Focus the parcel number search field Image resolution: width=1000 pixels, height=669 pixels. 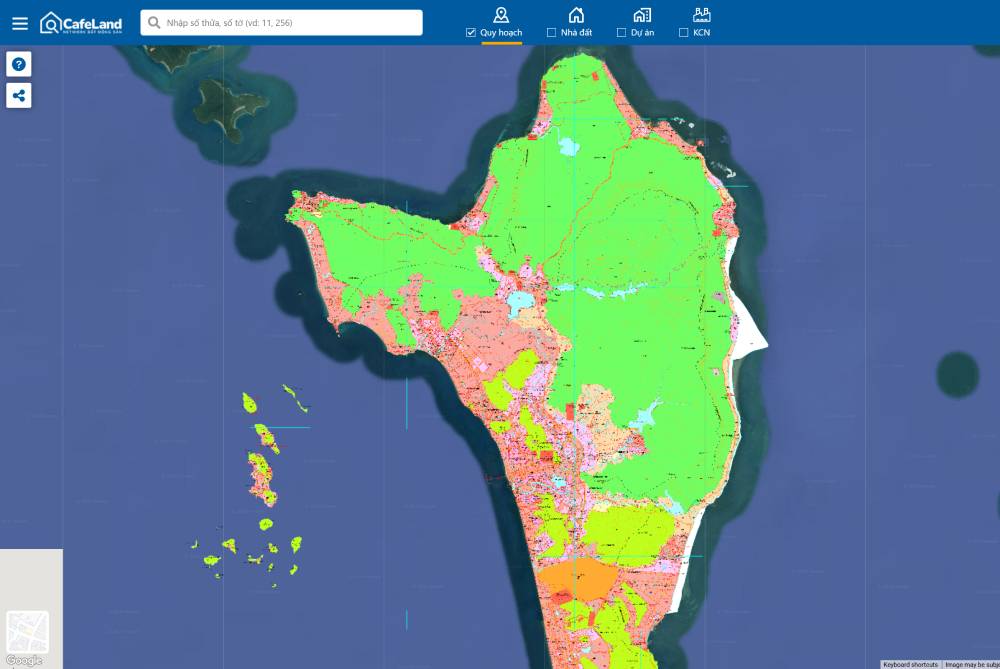tap(290, 22)
